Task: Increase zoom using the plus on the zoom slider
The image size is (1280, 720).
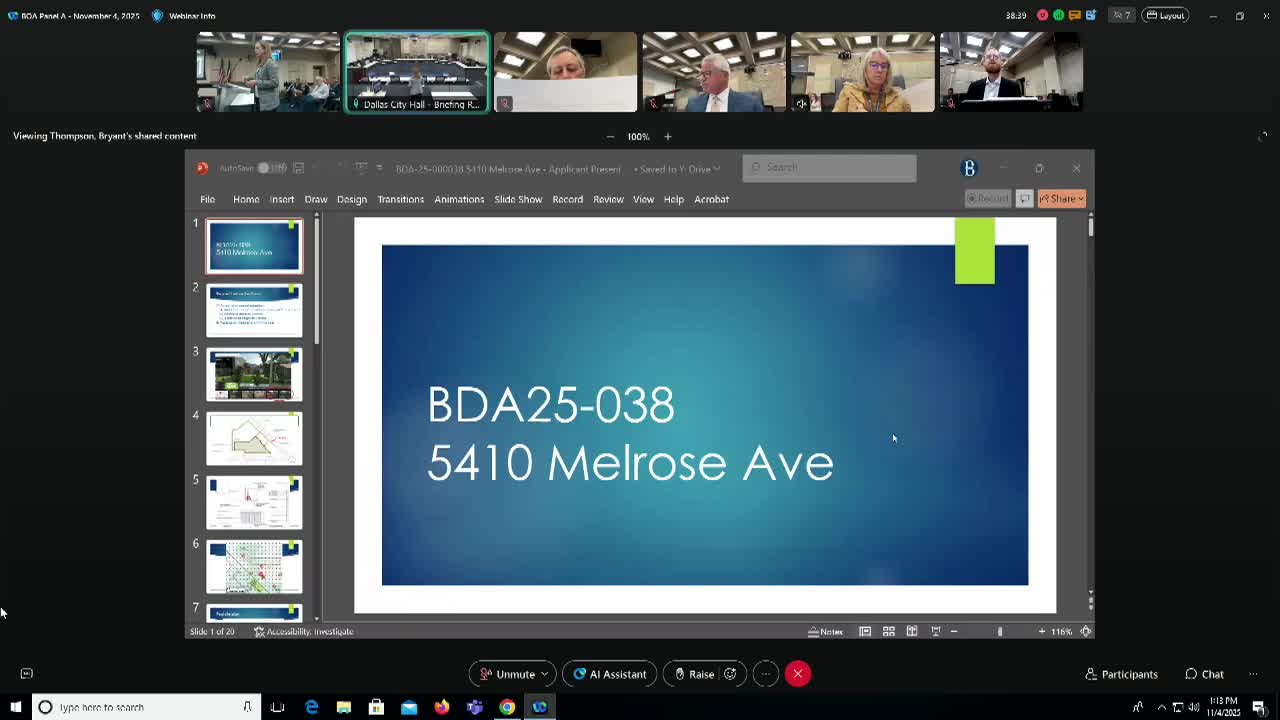Action: [1042, 631]
